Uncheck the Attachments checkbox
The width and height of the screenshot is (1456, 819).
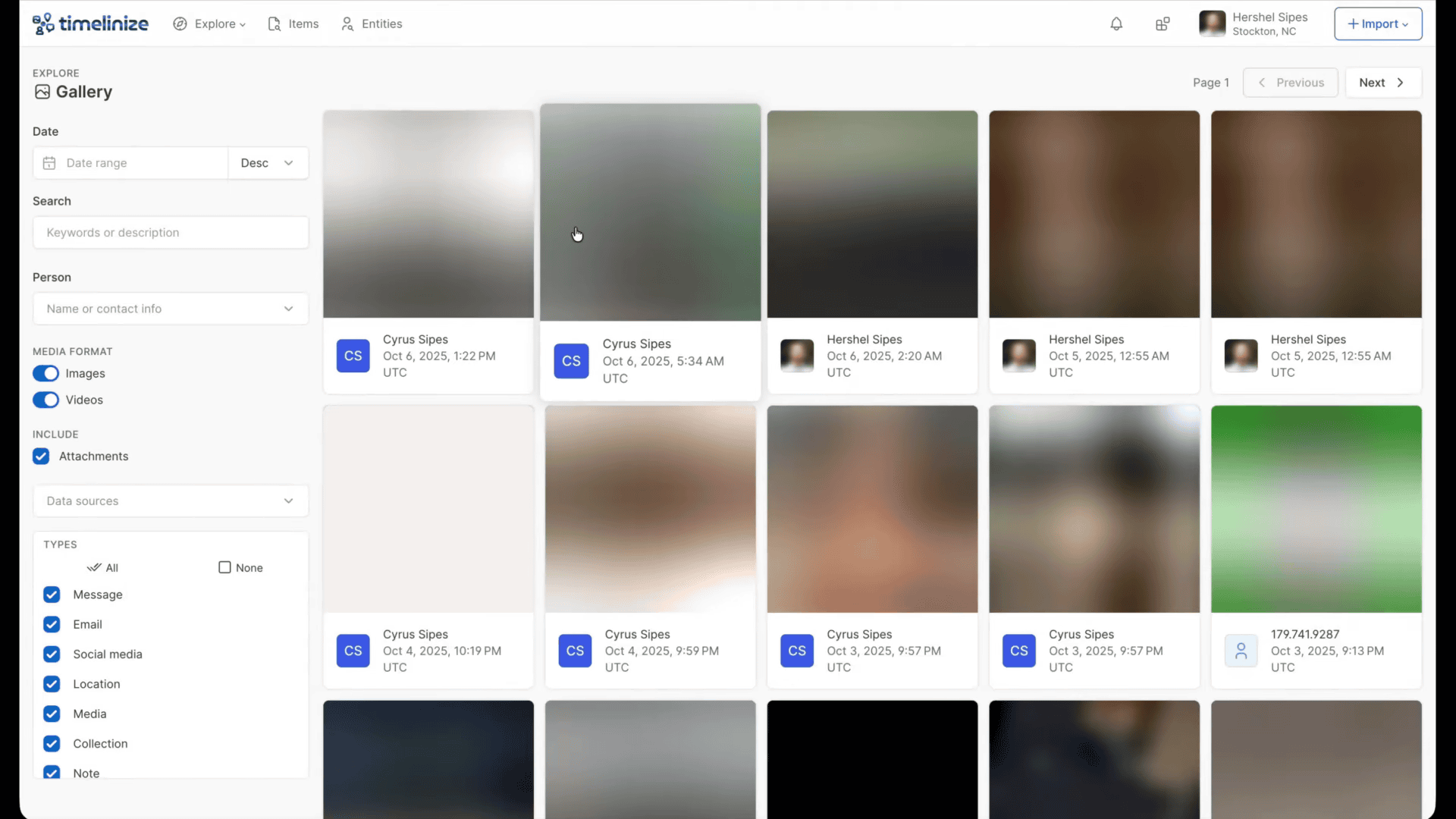point(41,457)
